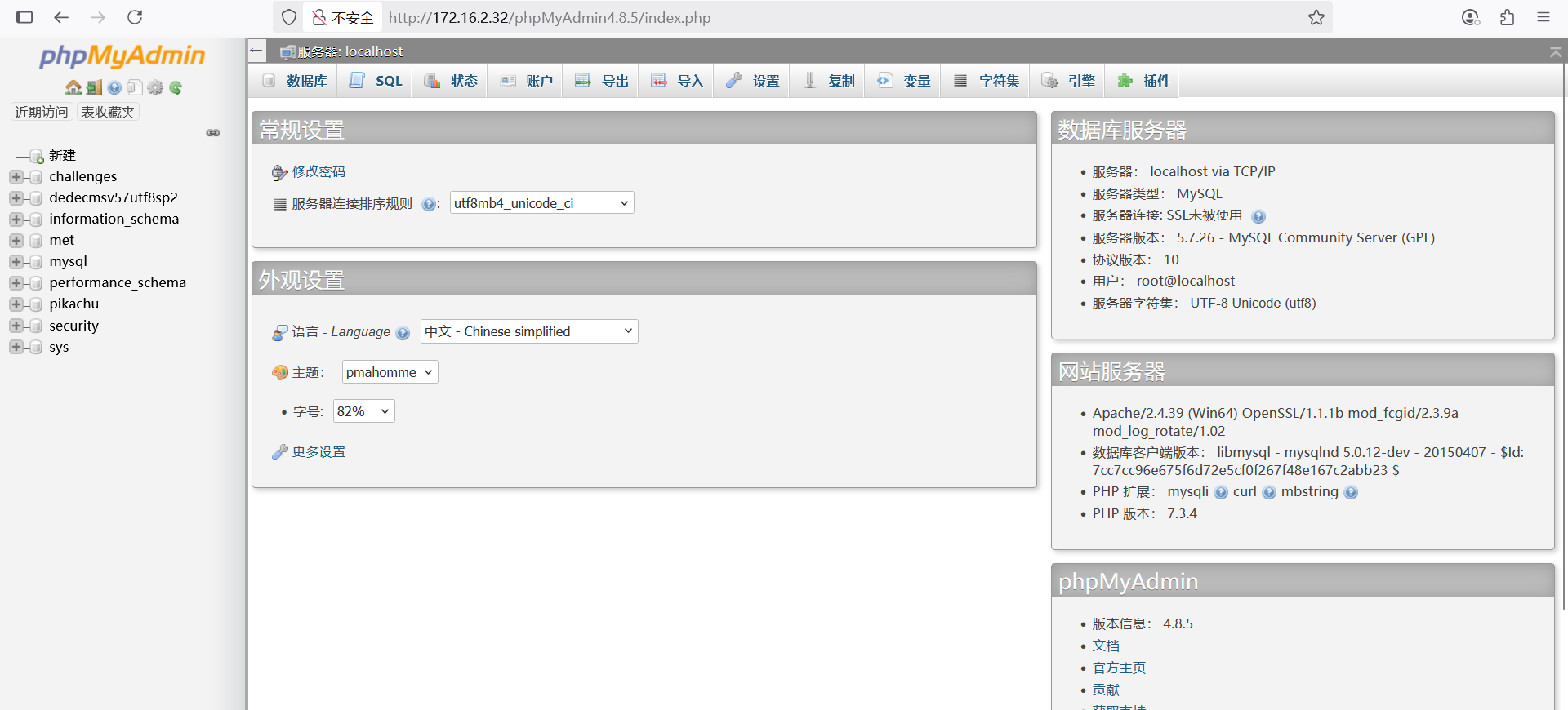Expand the mysql database node
Image resolution: width=1568 pixels, height=710 pixels.
click(16, 262)
